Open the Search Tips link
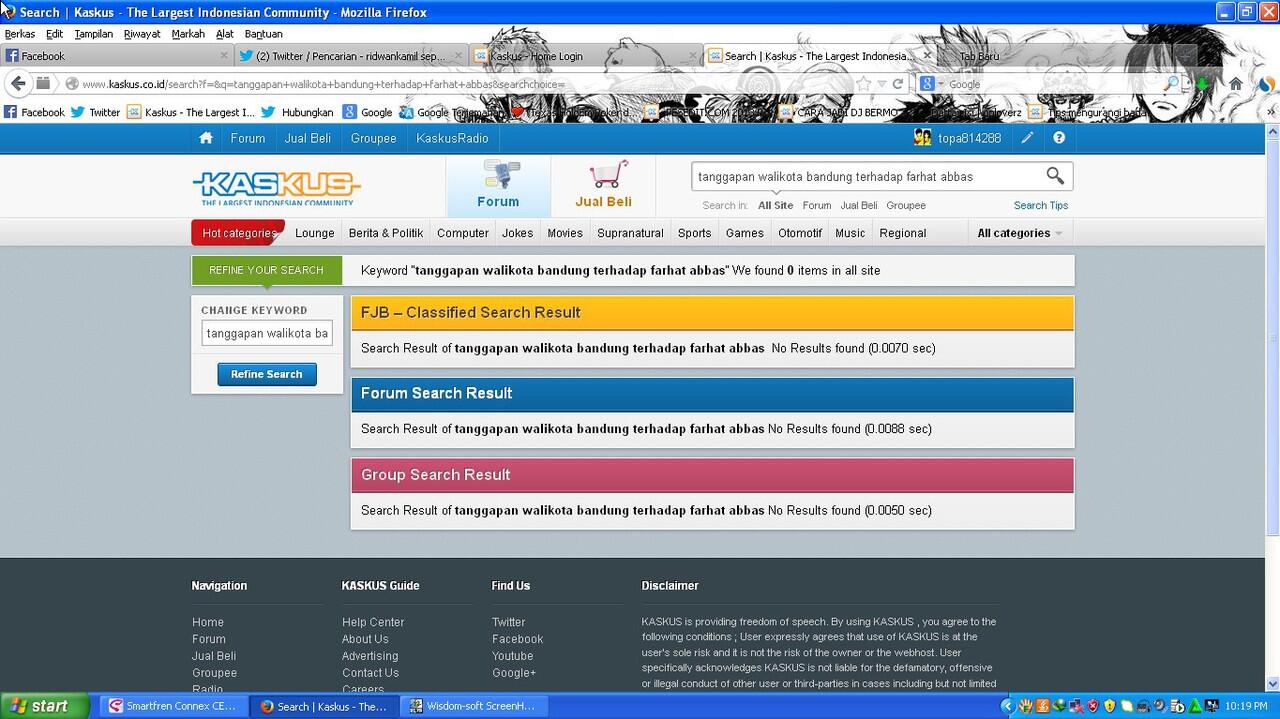 [1041, 205]
